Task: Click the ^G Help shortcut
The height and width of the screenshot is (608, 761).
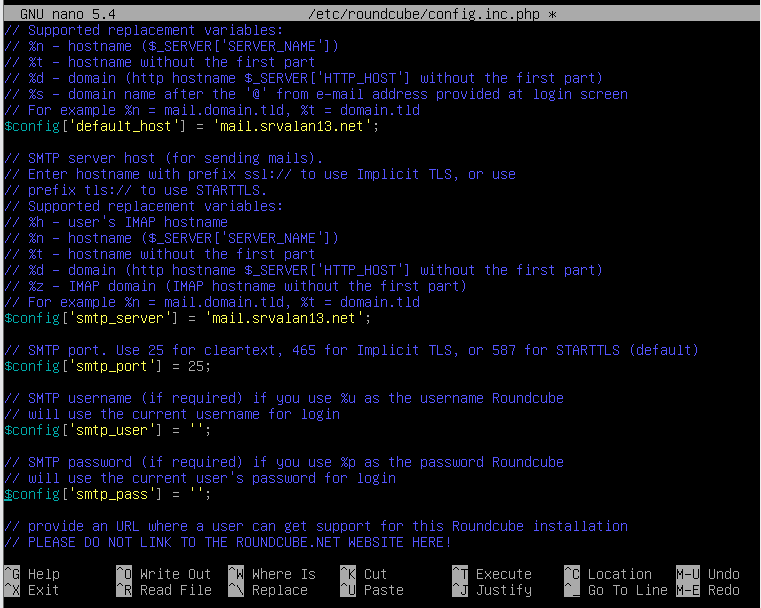Action: [32, 574]
